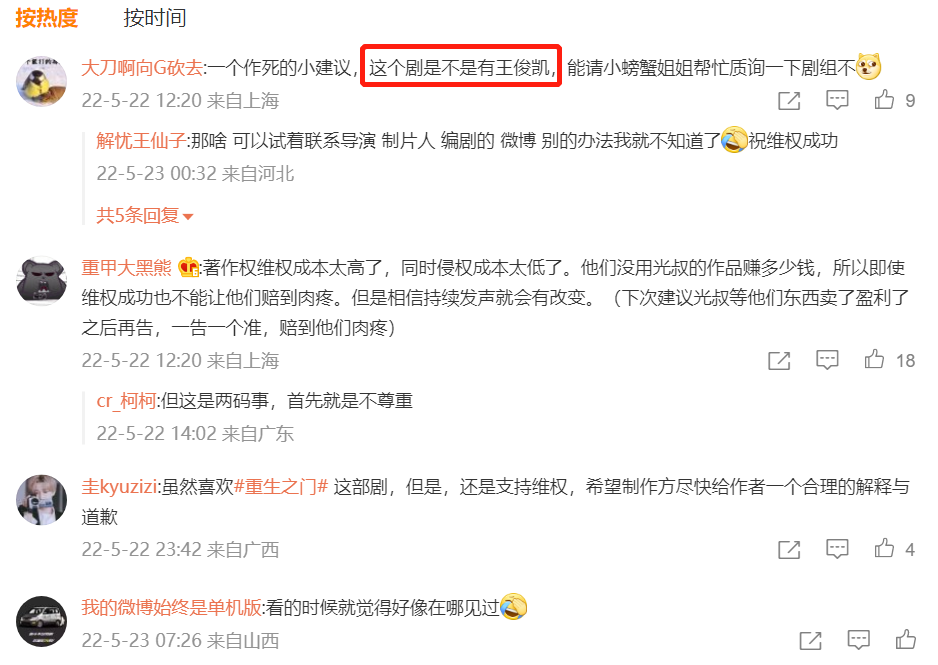
Task: Share the 重甲大黑熊 comment
Action: click(x=779, y=360)
